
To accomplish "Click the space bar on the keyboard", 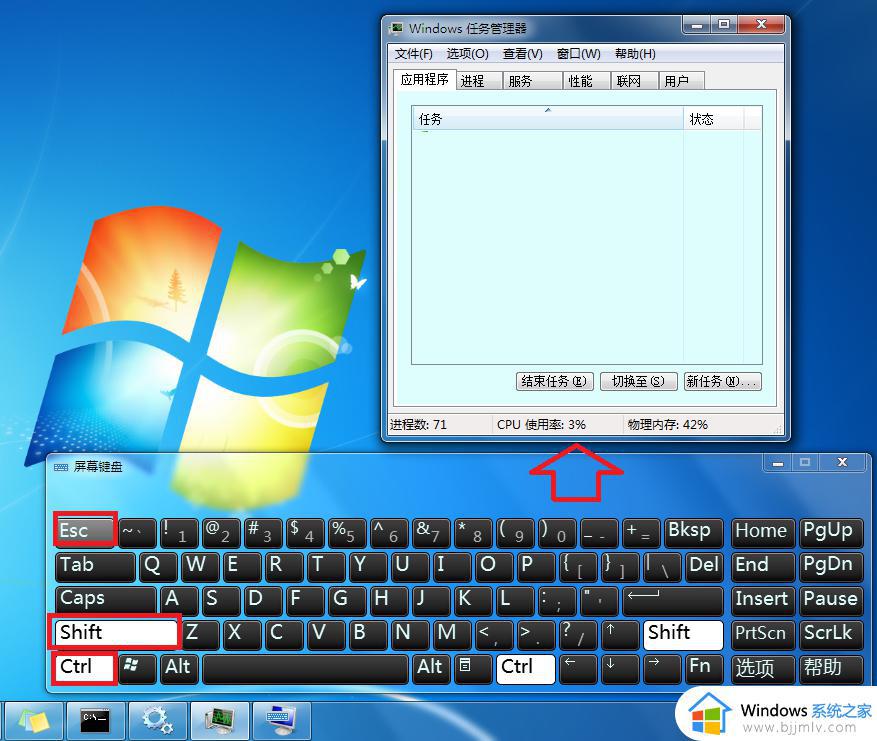I will (305, 669).
